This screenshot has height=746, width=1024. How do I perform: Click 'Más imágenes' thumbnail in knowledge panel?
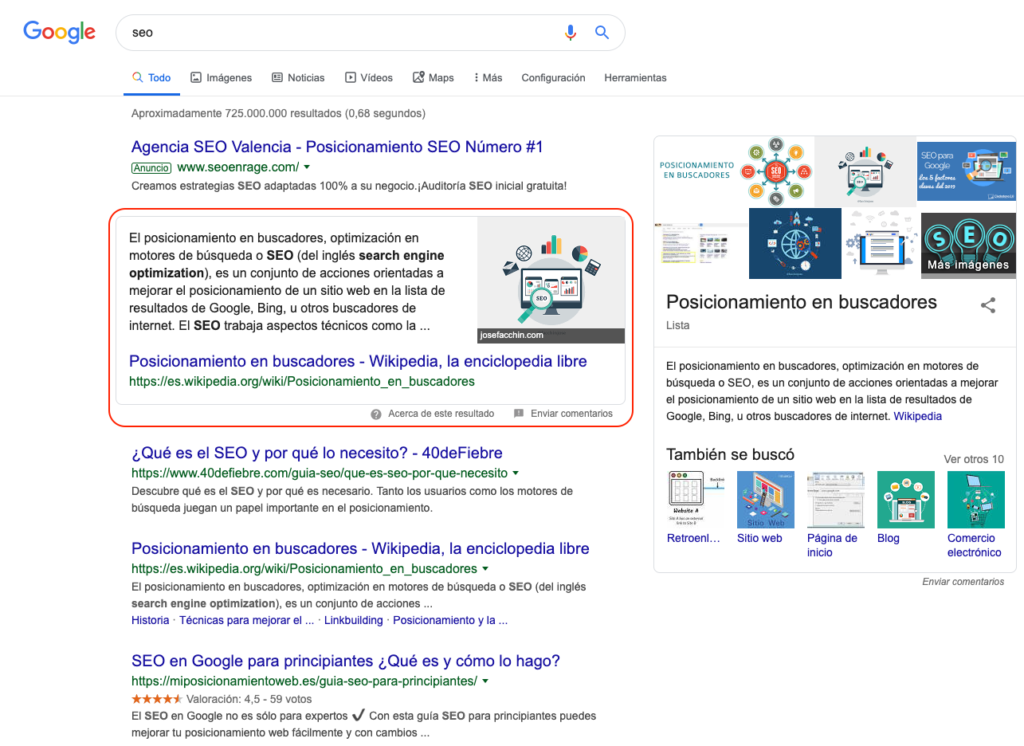pos(968,246)
